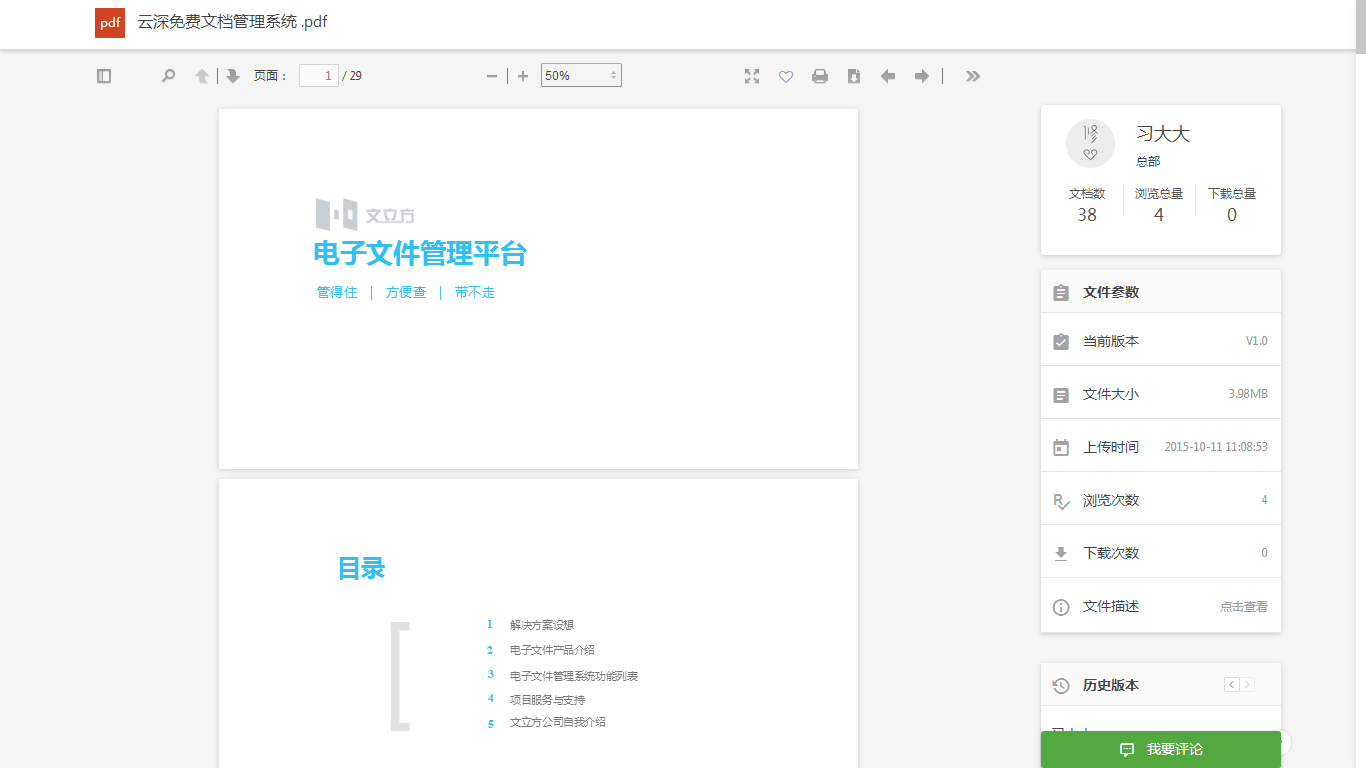Open the find-in-document magnifier
This screenshot has height=768, width=1366.
tap(168, 76)
